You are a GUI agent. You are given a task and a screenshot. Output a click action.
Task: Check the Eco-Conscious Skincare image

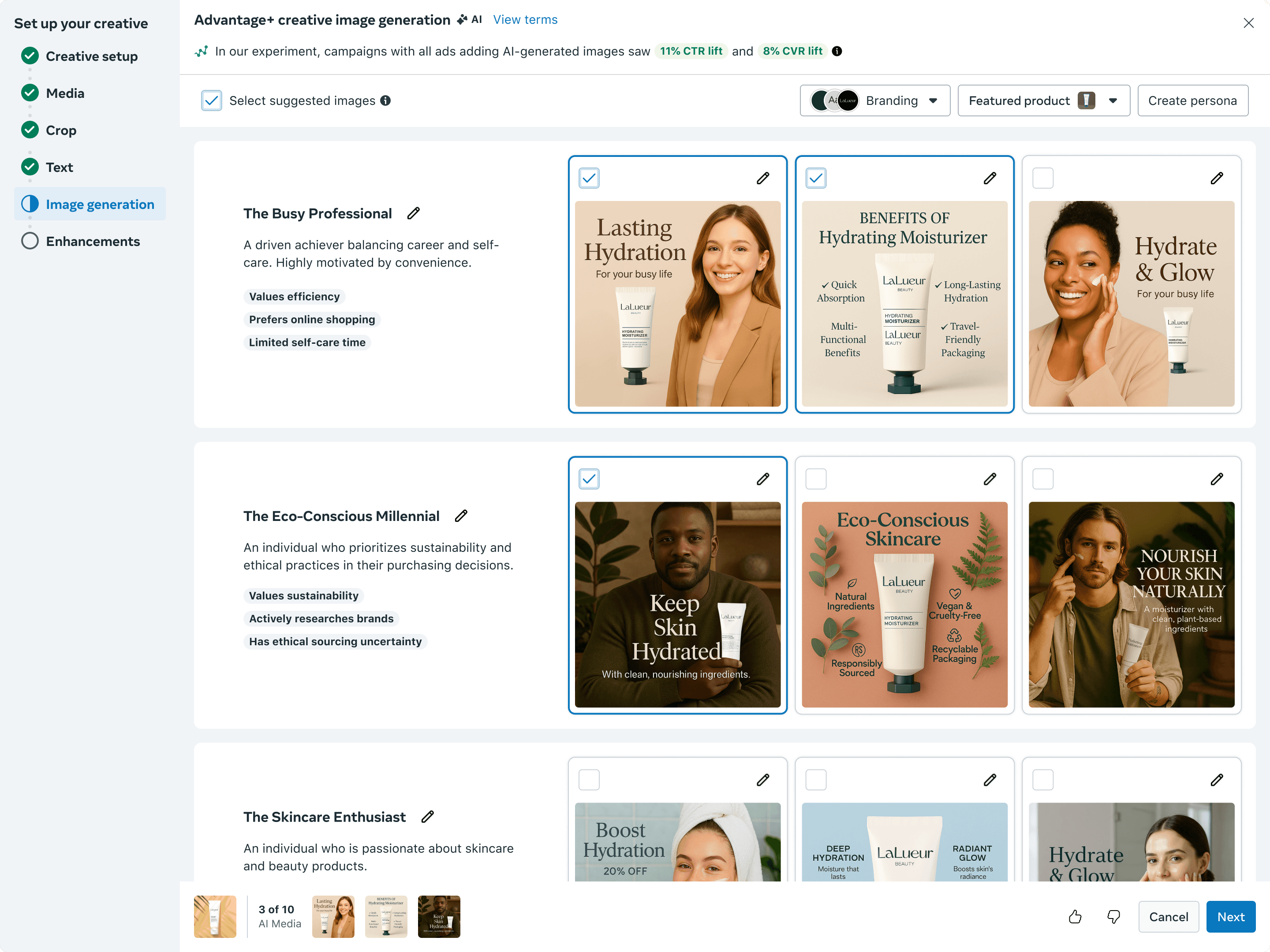click(x=816, y=479)
